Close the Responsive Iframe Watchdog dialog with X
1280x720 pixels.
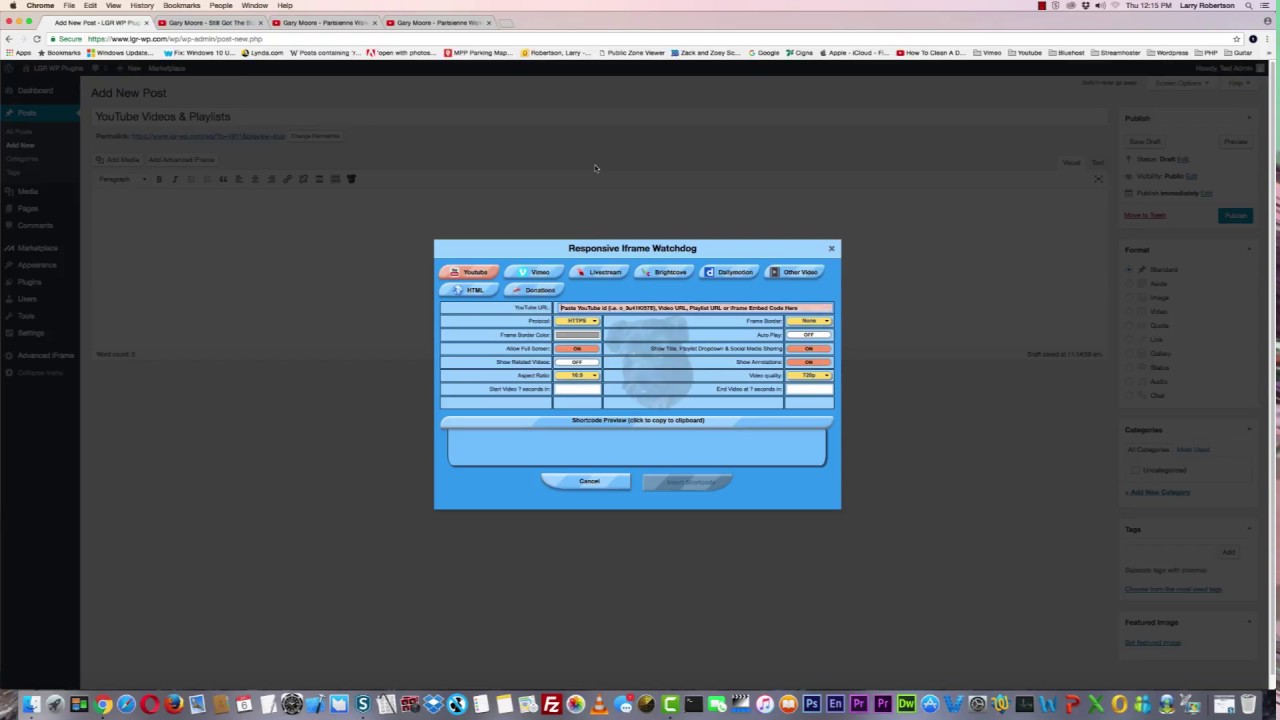pyautogui.click(x=831, y=248)
